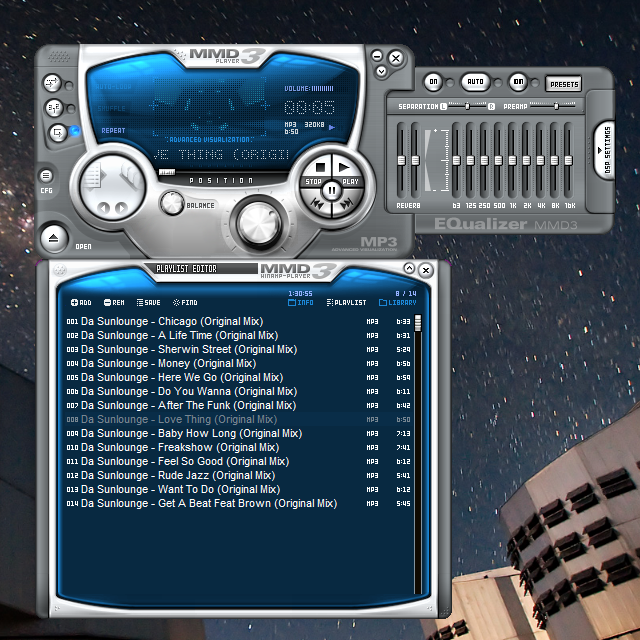
Task: Skip to previous track button
Action: pos(317,203)
